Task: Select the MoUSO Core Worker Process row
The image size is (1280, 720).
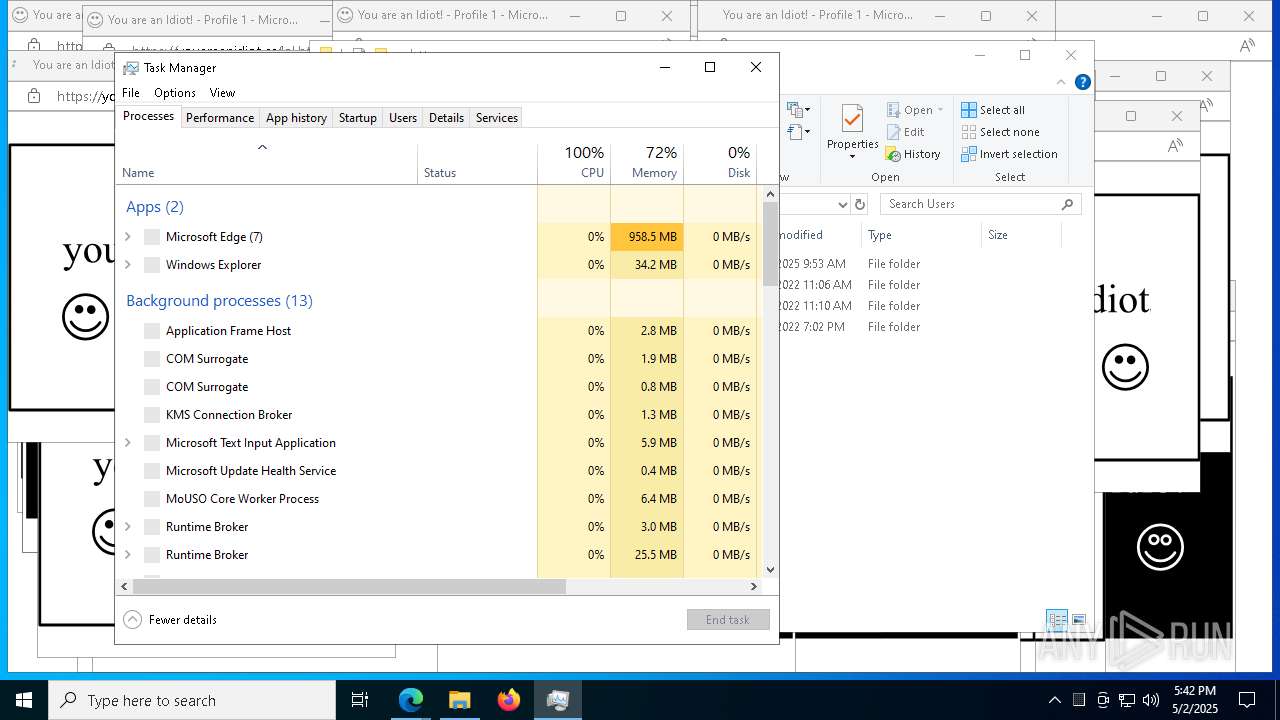Action: point(437,499)
